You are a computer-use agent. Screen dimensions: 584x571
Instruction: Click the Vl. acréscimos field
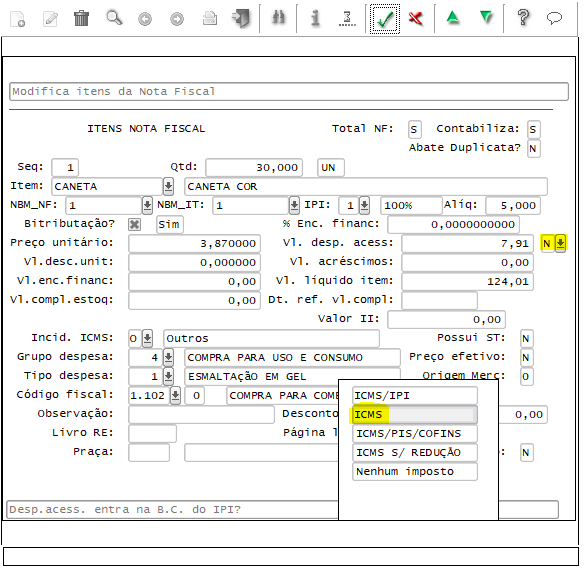click(467, 263)
